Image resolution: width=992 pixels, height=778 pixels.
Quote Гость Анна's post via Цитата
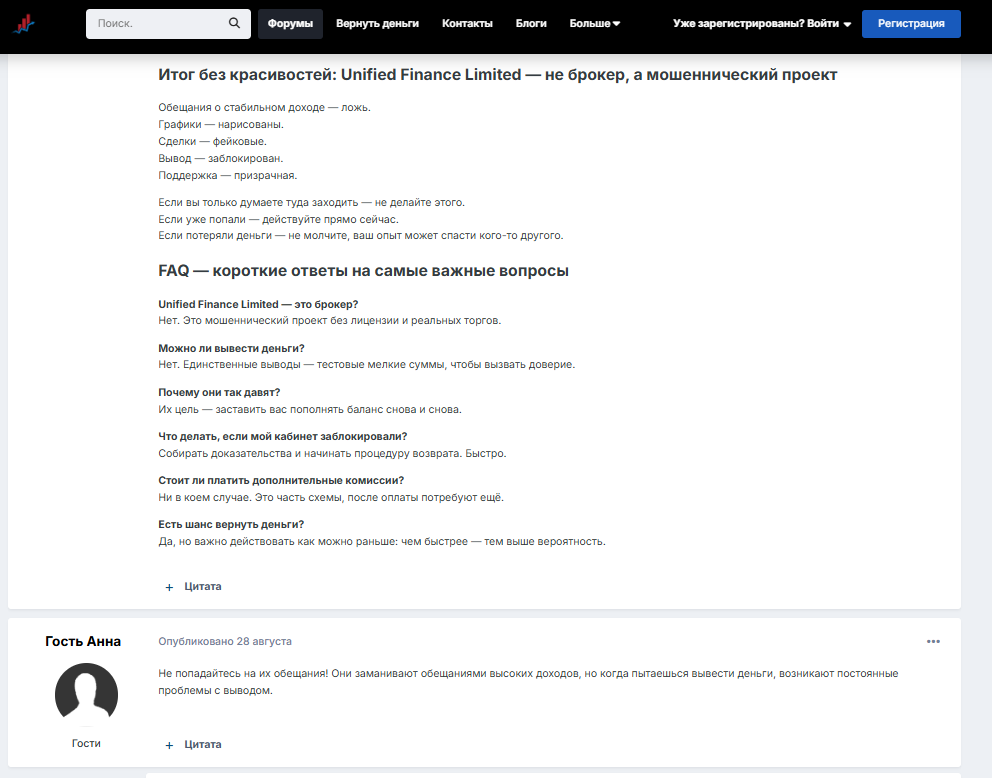pyautogui.click(x=202, y=744)
